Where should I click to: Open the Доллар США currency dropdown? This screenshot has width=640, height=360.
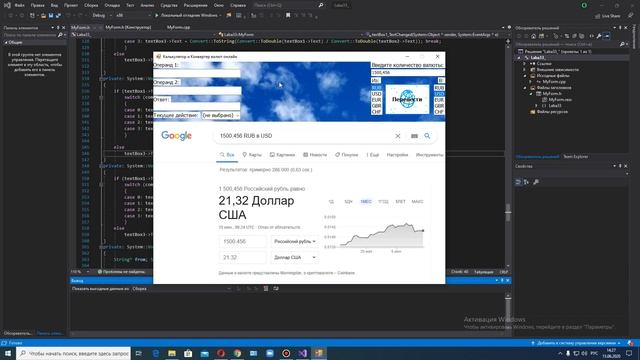[294, 258]
